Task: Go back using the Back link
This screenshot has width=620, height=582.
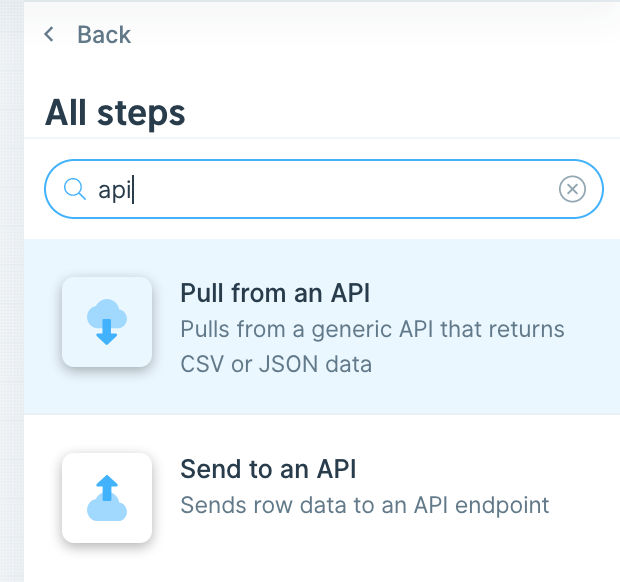Action: pos(88,35)
